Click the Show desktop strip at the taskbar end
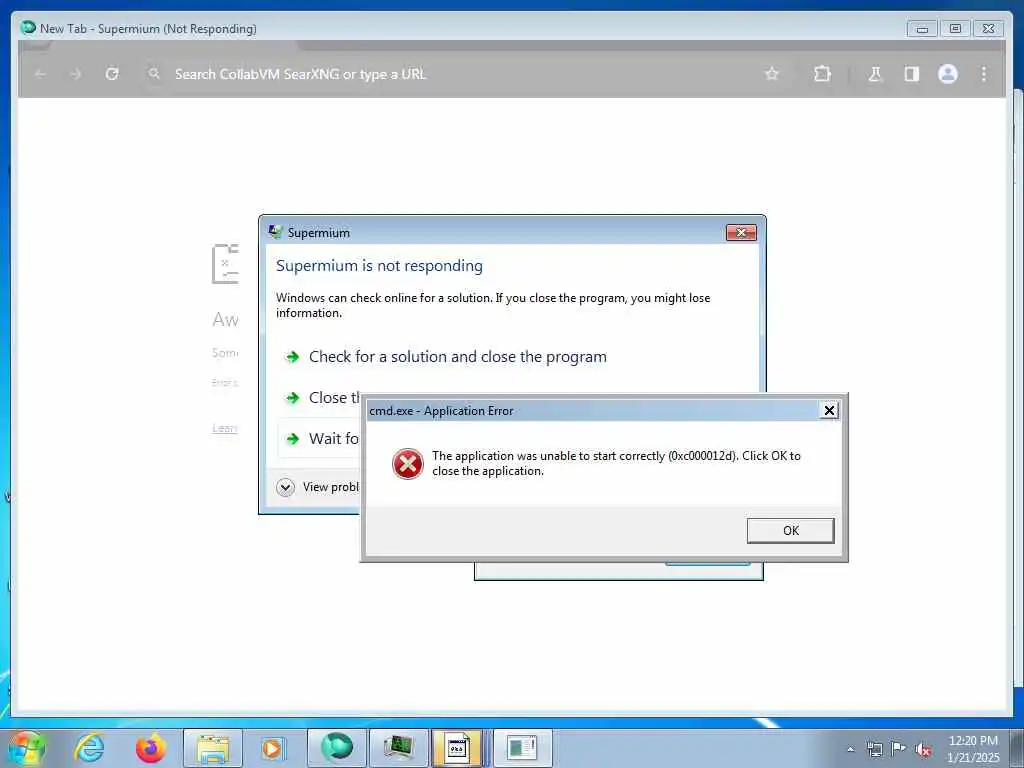1024x768 pixels. (x=1017, y=748)
